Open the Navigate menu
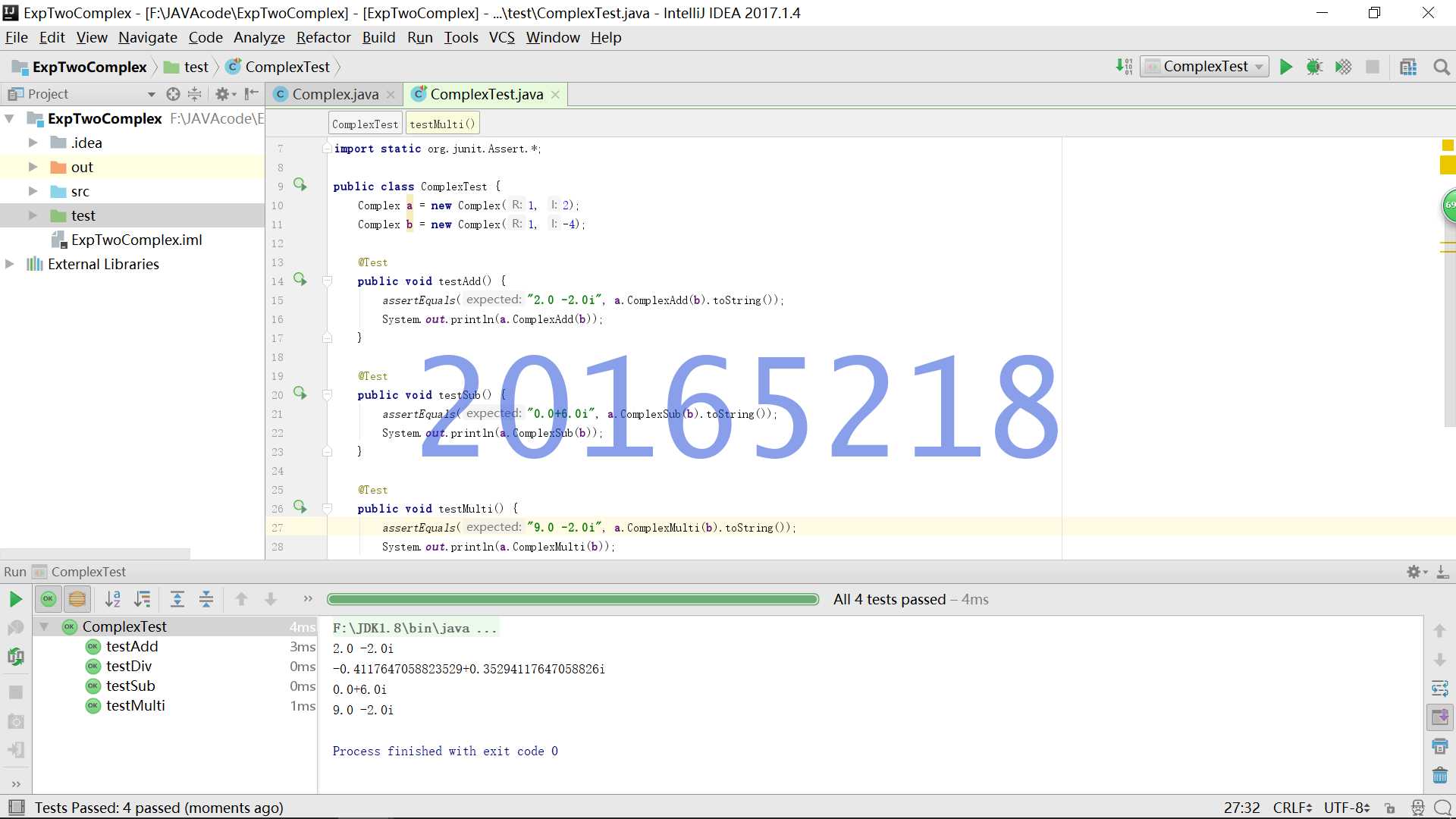This screenshot has height=819, width=1456. pos(147,37)
